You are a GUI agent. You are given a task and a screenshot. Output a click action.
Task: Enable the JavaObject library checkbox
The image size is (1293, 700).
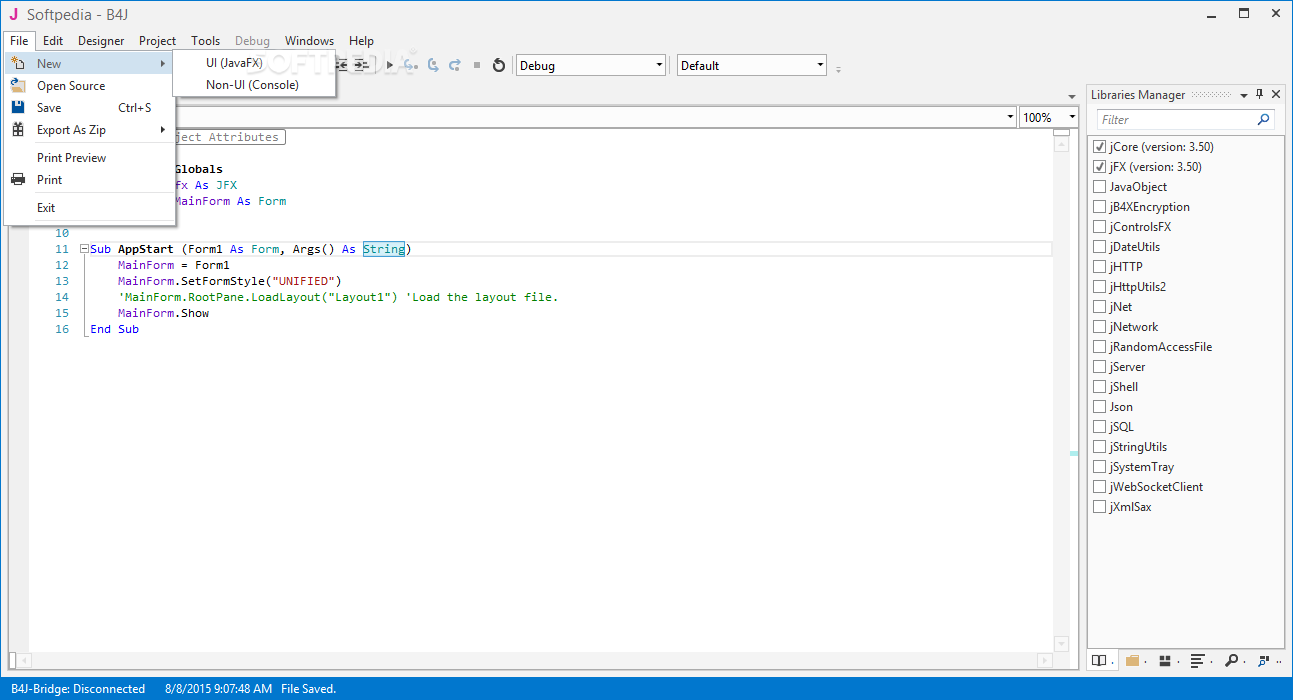pos(1100,187)
